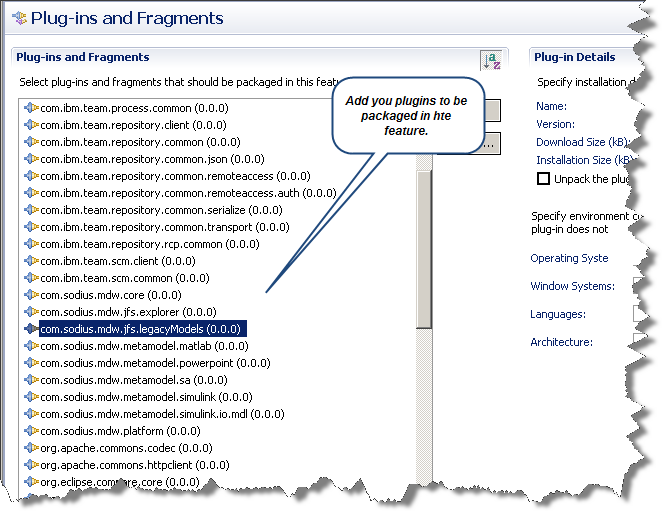The height and width of the screenshot is (511, 662).
Task: Select com.ibm.team.repository.common.remoteaccess (0.0.0) entry
Action: [x=175, y=176]
